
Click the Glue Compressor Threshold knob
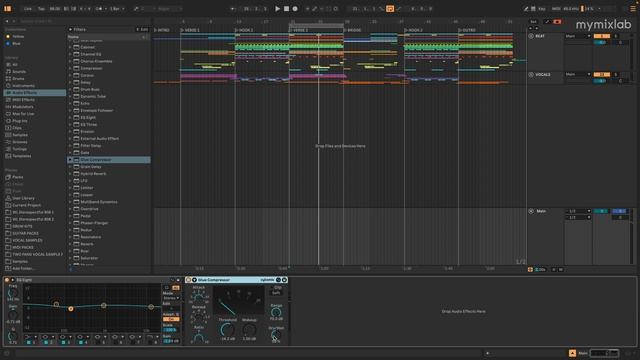[x=227, y=329]
